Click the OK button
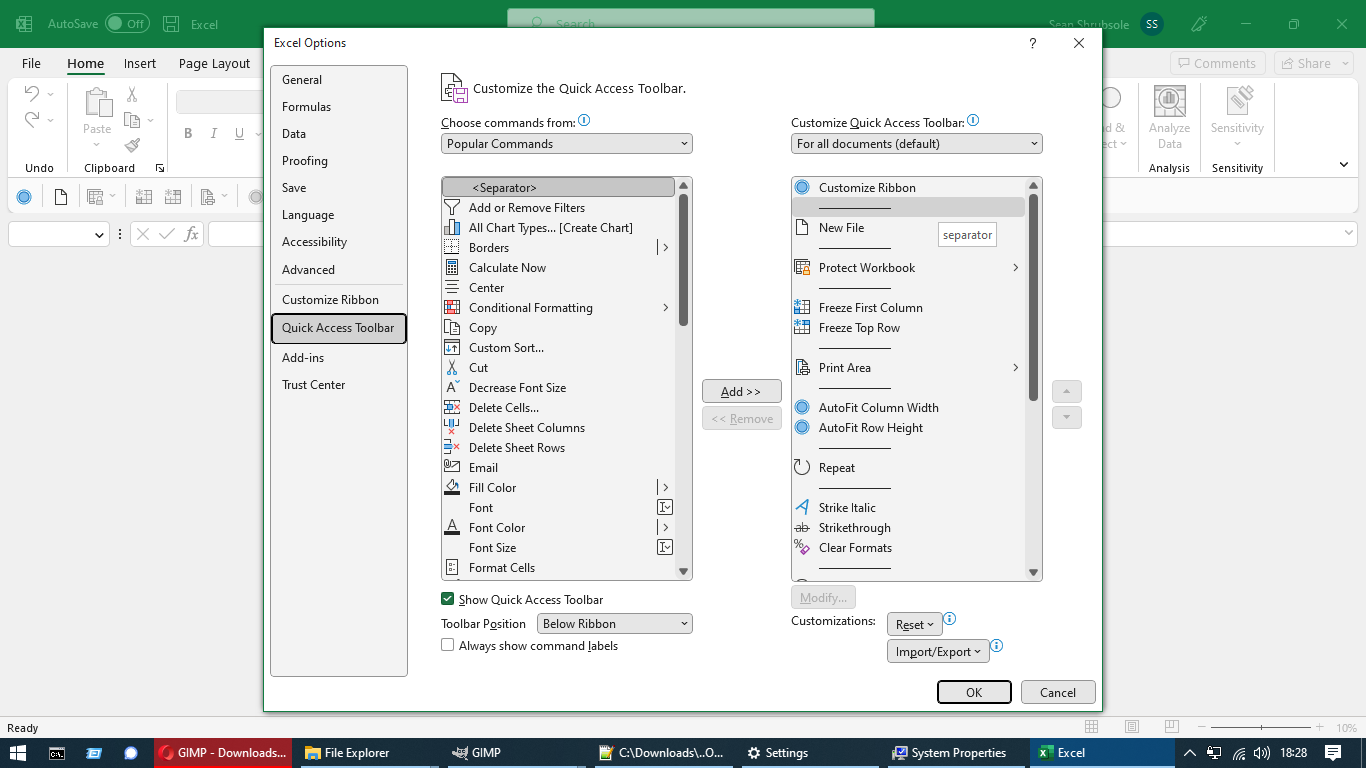This screenshot has height=768, width=1366. coord(973,692)
